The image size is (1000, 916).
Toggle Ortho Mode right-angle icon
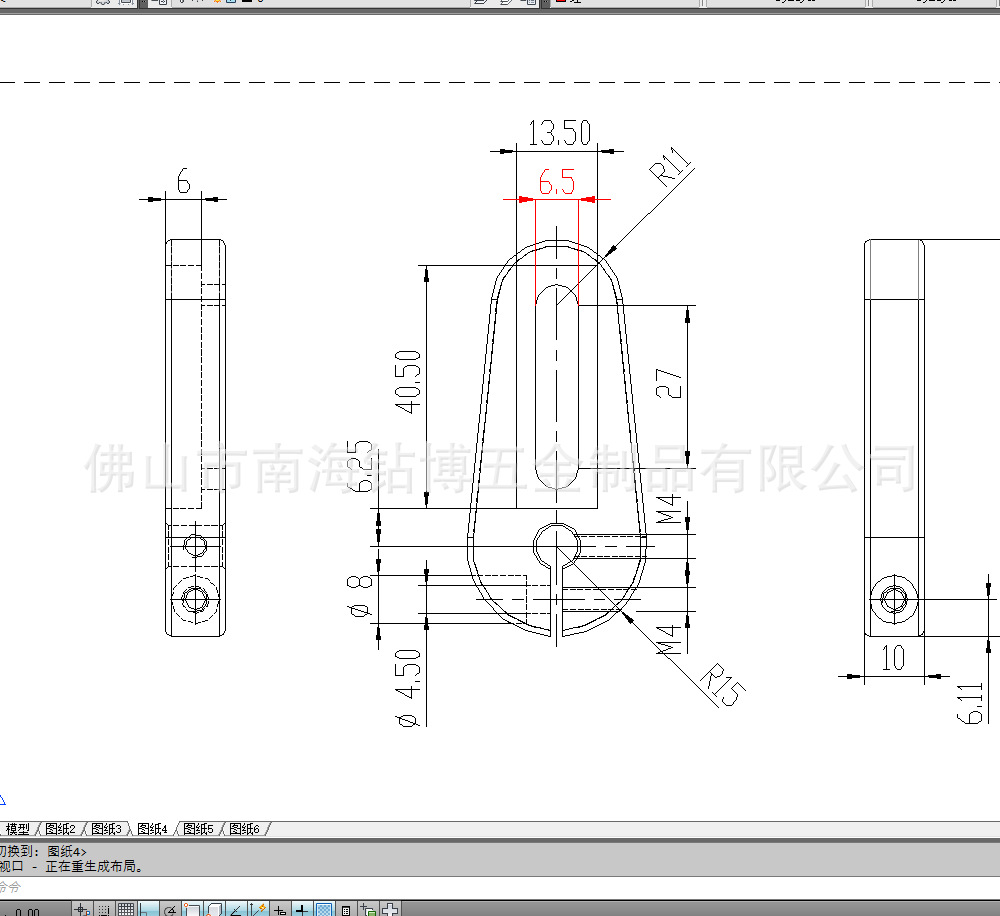pos(148,910)
